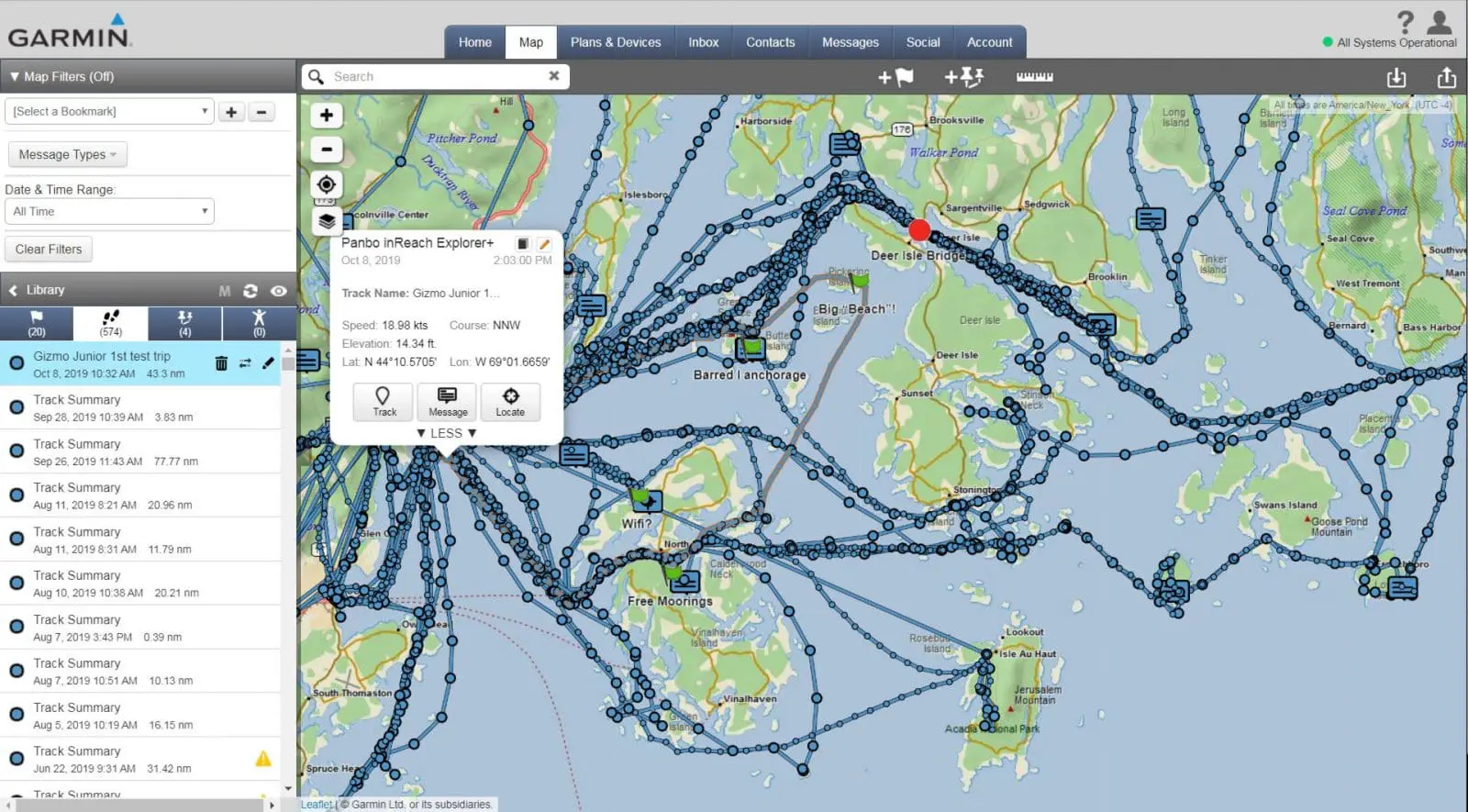Open the help question mark
This screenshot has width=1468, height=812.
coord(1405,22)
